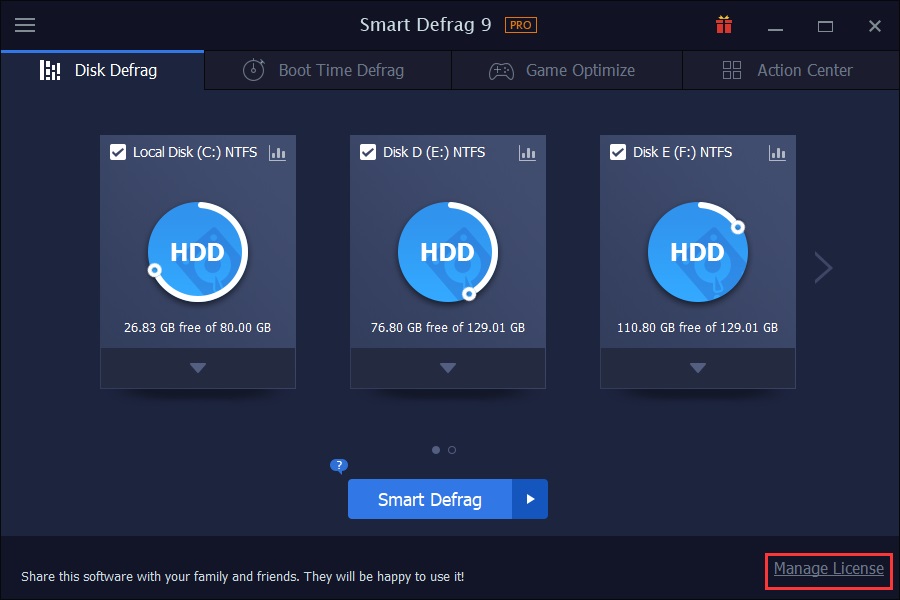Open the hamburger main menu
The image size is (900, 600).
coord(25,25)
